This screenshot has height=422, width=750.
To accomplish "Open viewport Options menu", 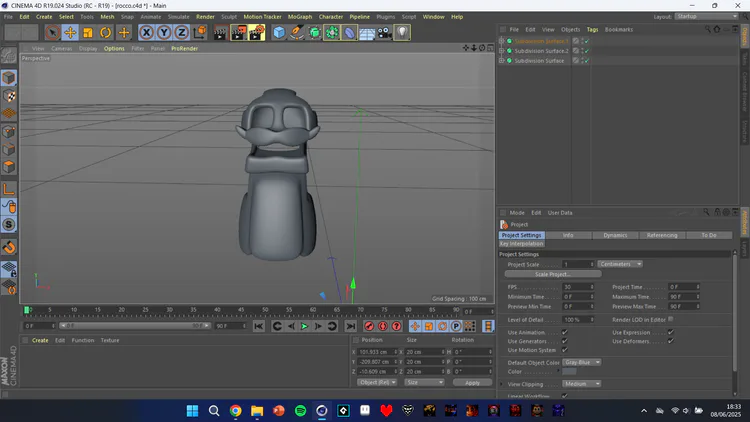I will click(x=114, y=48).
